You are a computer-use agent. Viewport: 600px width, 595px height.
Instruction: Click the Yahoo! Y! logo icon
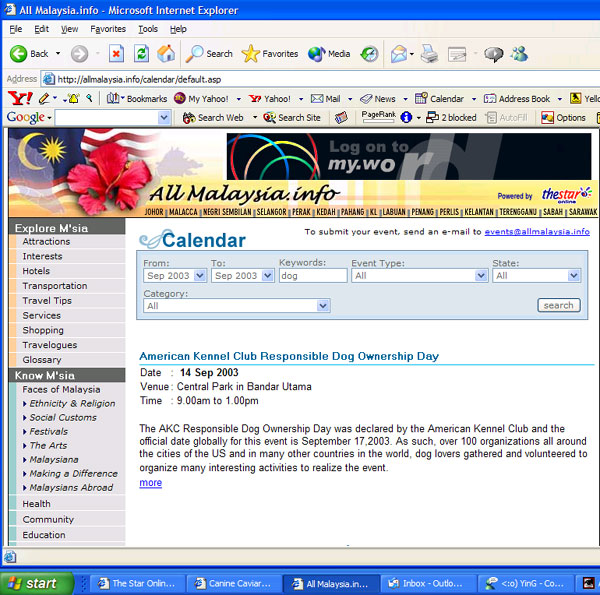(20, 99)
